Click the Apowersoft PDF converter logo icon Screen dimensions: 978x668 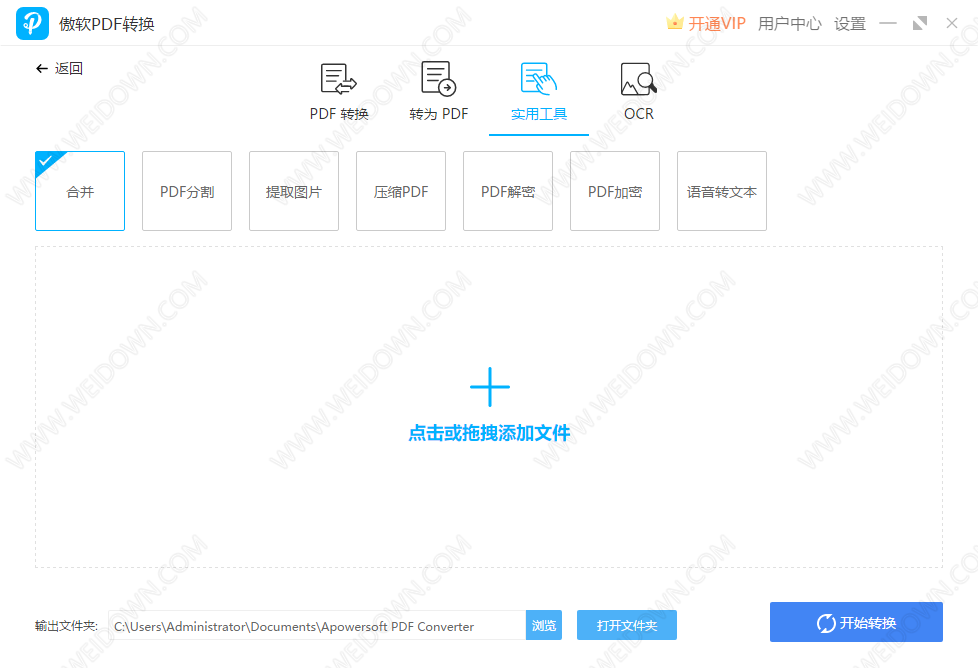coord(32,23)
